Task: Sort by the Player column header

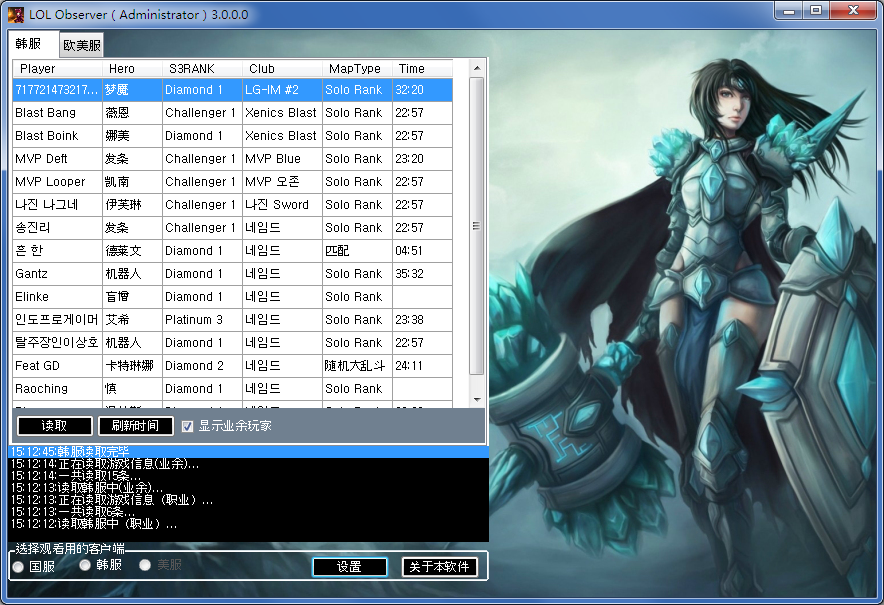Action: tap(58, 68)
